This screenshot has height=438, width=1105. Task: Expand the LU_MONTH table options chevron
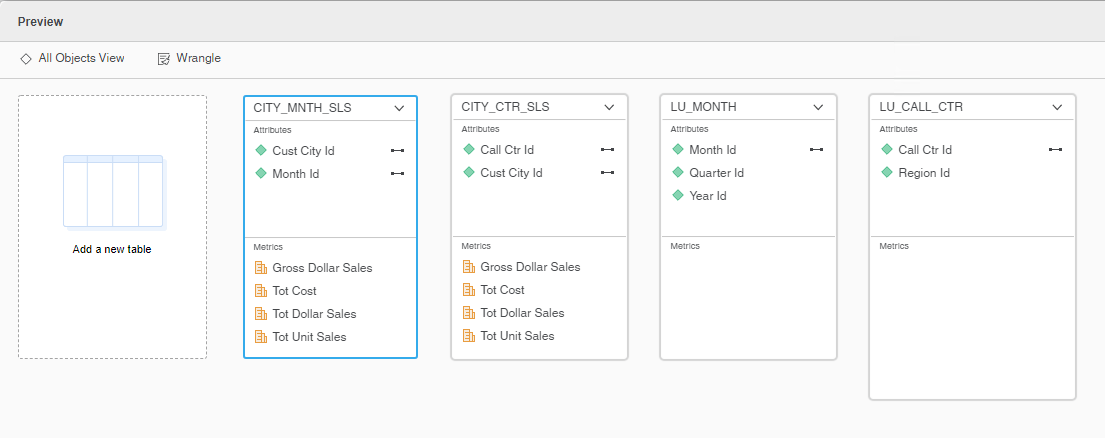tap(818, 108)
